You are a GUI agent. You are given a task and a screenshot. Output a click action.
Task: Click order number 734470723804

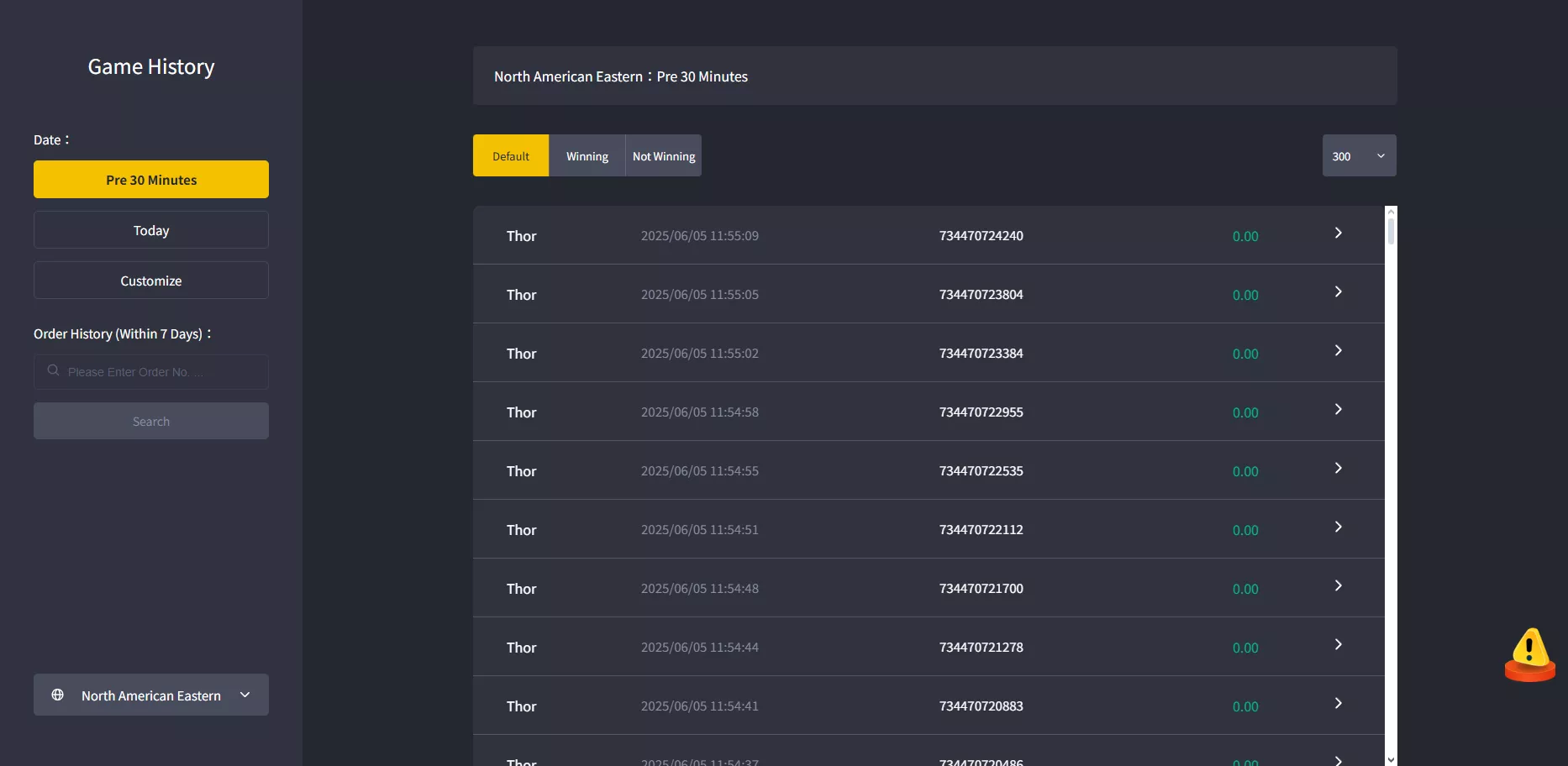981,295
